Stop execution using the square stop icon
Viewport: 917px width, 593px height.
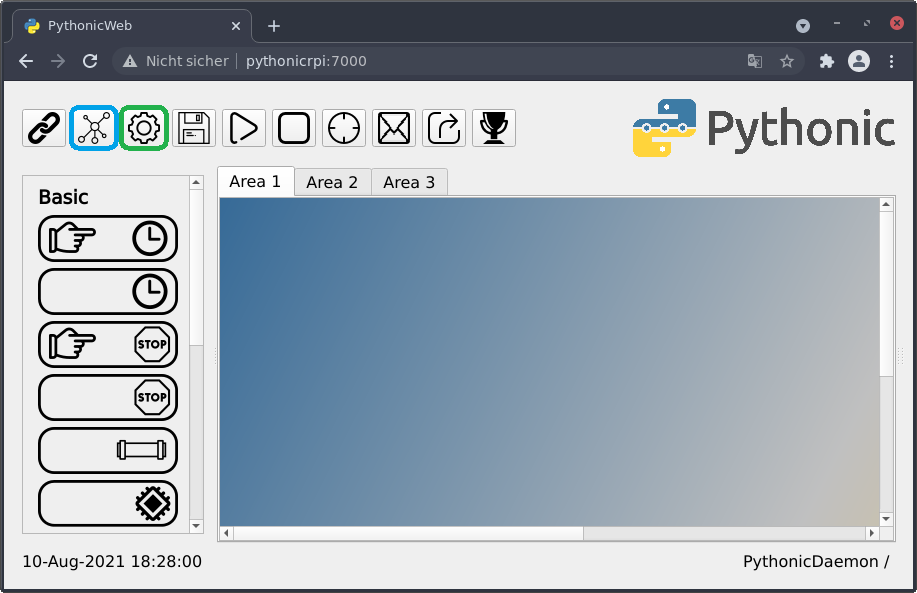[293, 128]
